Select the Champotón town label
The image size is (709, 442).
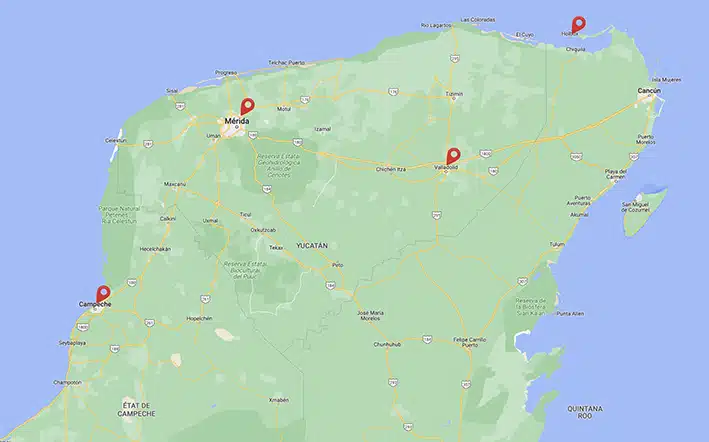(x=66, y=382)
